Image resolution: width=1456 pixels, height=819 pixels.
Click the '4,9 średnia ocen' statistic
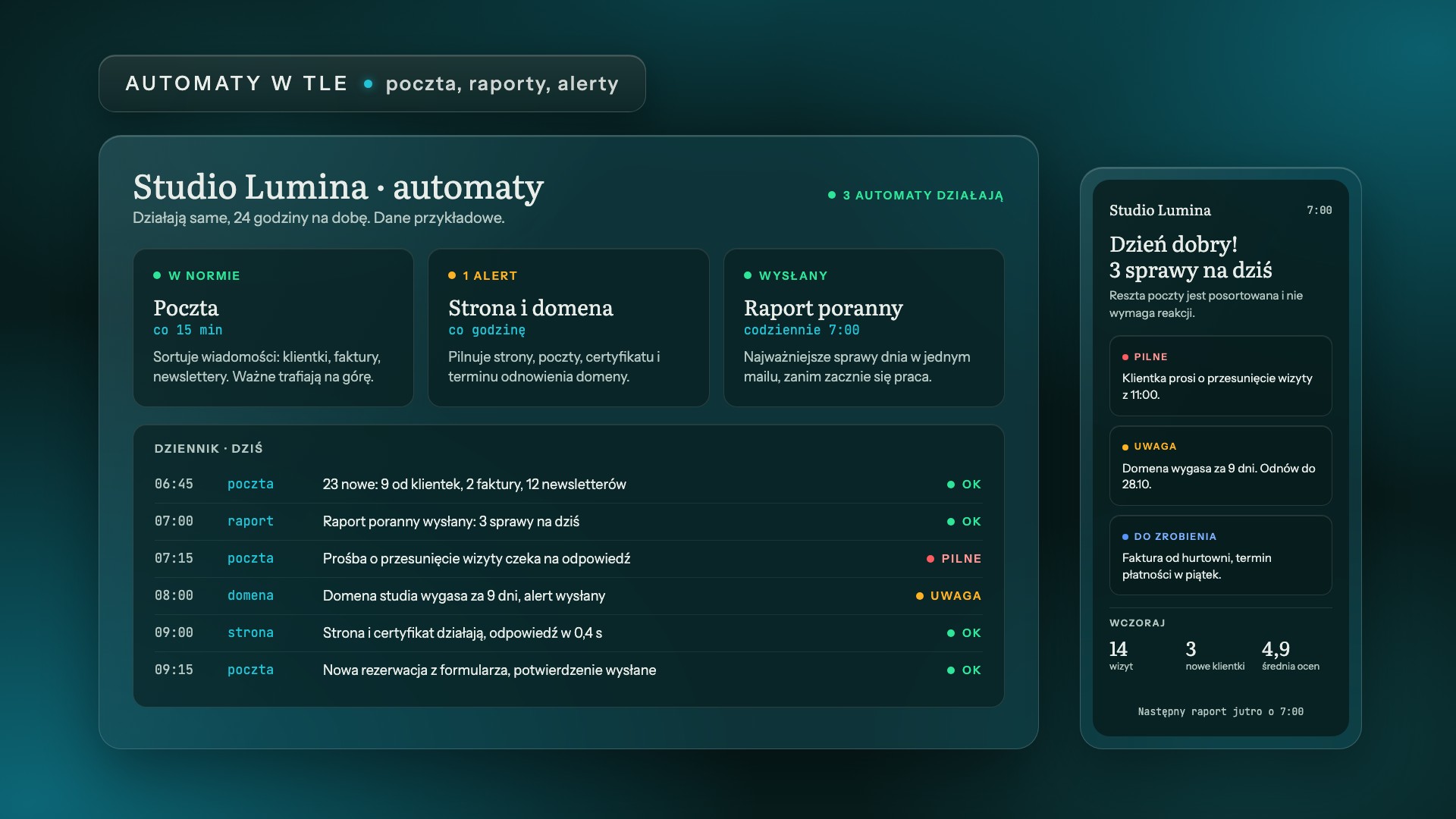point(1291,656)
